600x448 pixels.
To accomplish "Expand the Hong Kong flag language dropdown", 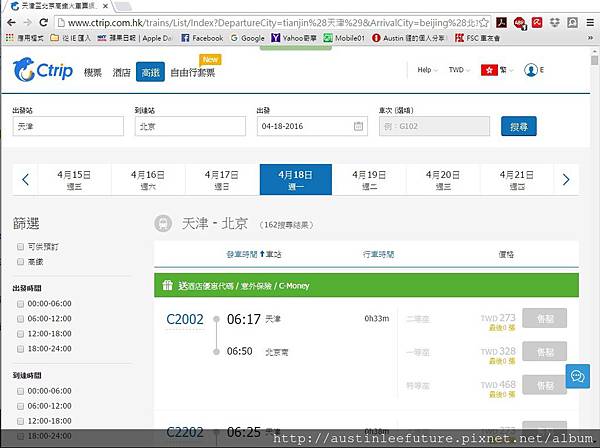I will pos(497,70).
